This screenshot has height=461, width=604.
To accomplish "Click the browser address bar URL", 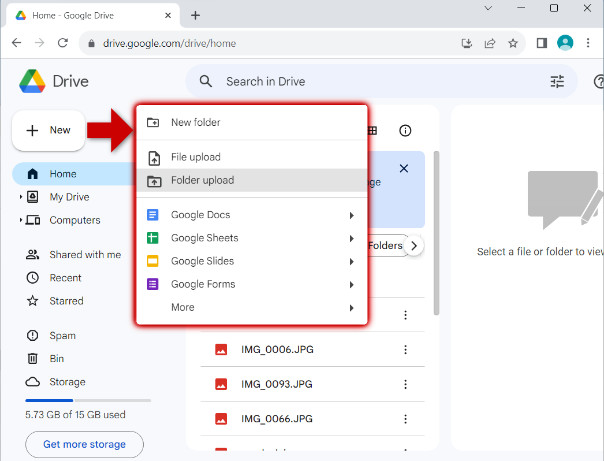I will (x=169, y=43).
